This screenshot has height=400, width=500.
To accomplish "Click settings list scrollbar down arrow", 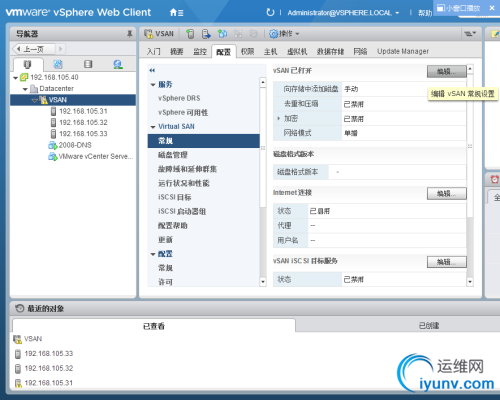I will [x=263, y=282].
